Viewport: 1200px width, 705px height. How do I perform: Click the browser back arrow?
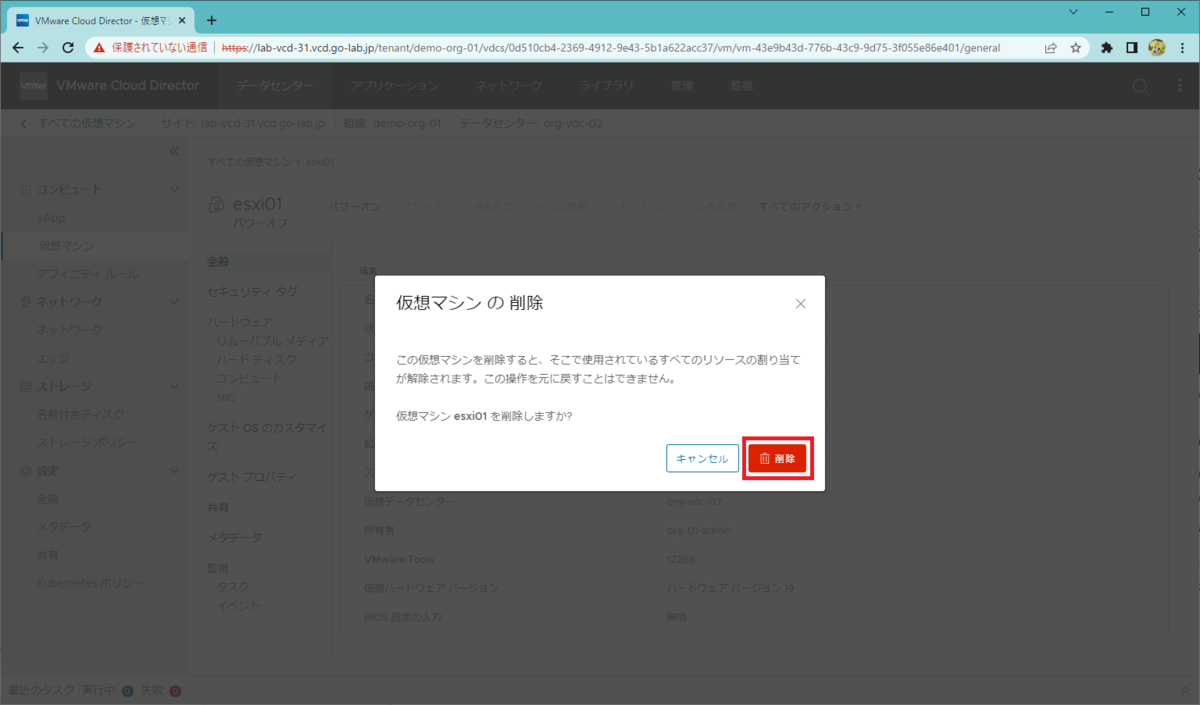18,47
